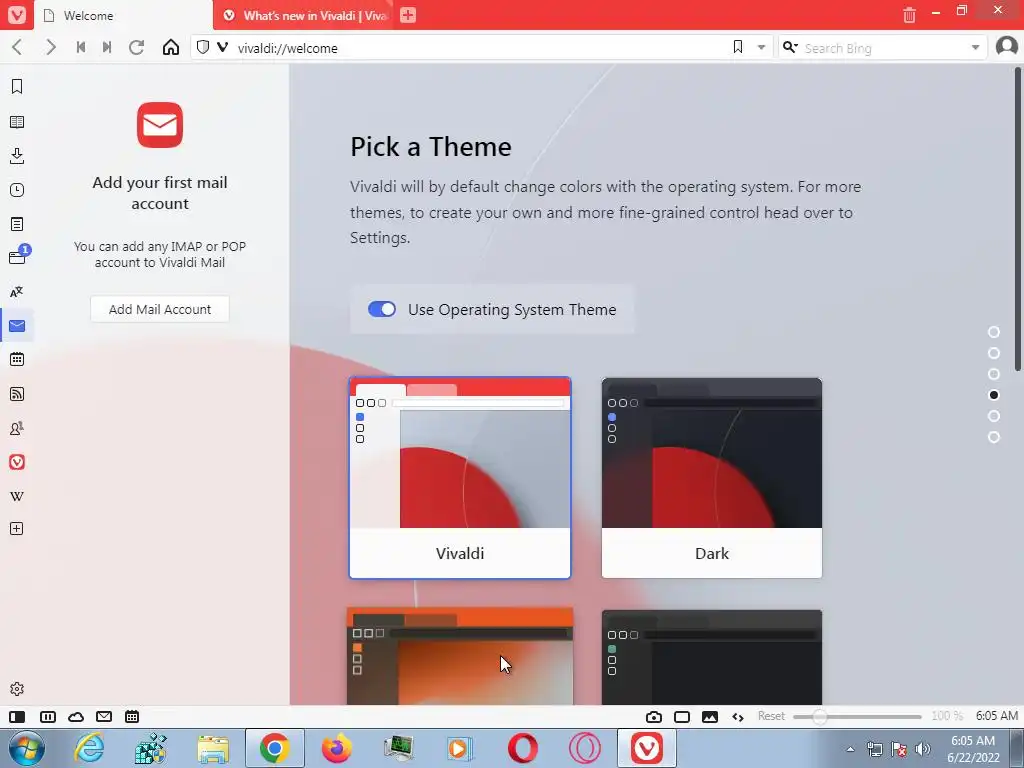The height and width of the screenshot is (768, 1024).
Task: Open the History panel clock icon
Action: (x=17, y=190)
